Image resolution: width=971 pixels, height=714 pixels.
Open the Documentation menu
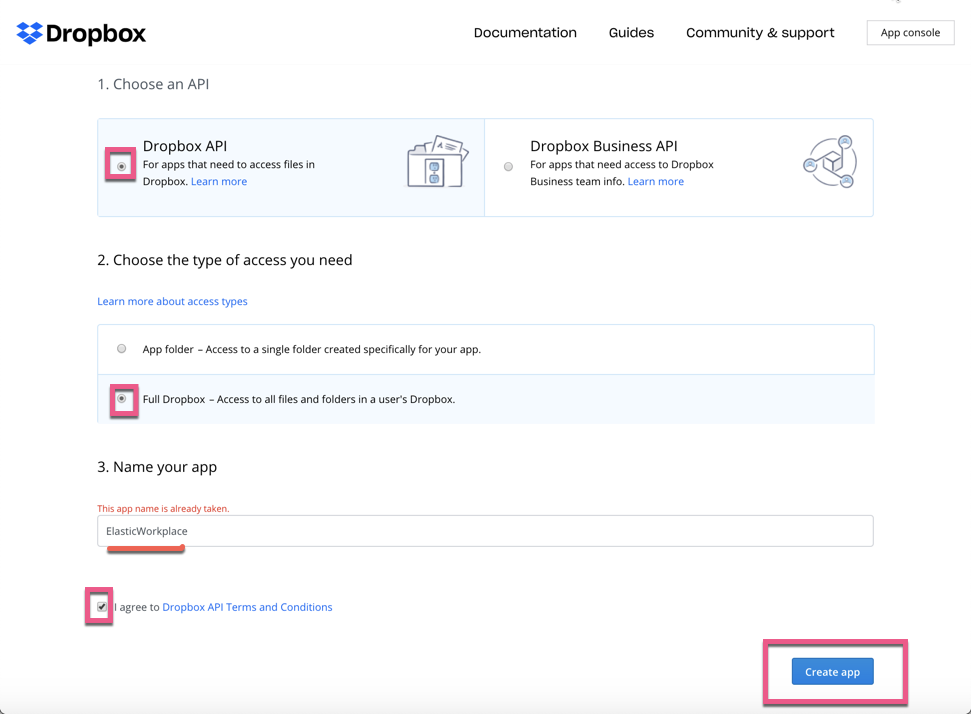pyautogui.click(x=525, y=33)
